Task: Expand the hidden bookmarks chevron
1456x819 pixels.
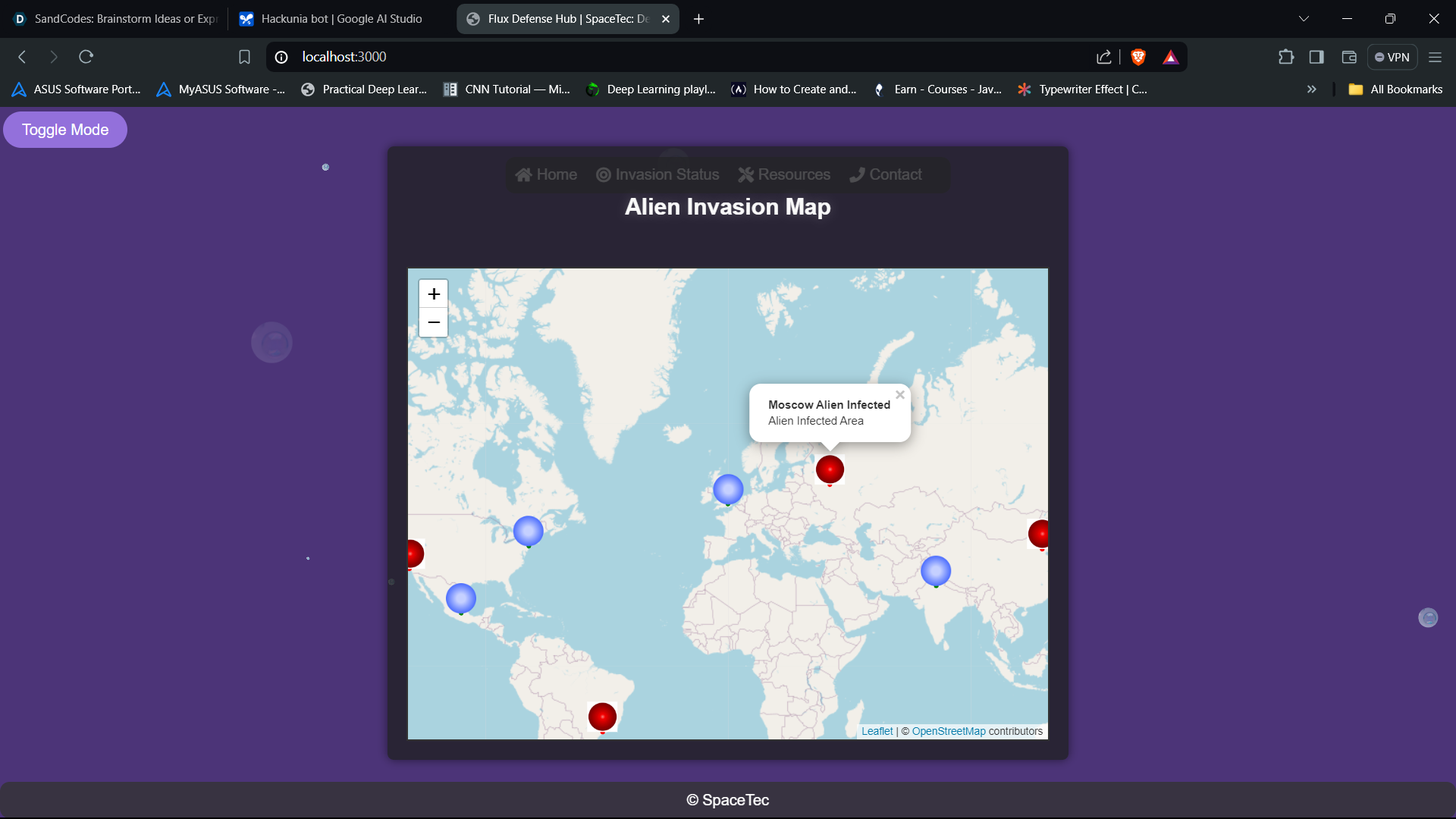Action: [1311, 89]
